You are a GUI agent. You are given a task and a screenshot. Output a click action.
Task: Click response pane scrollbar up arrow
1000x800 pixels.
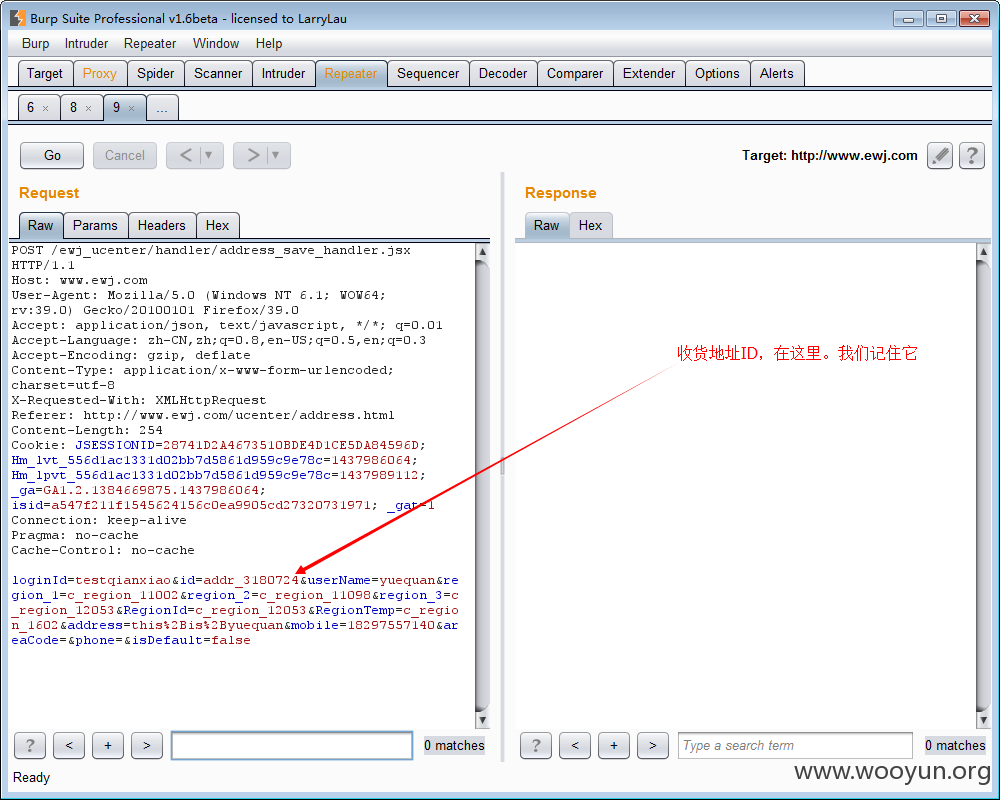[x=983, y=252]
